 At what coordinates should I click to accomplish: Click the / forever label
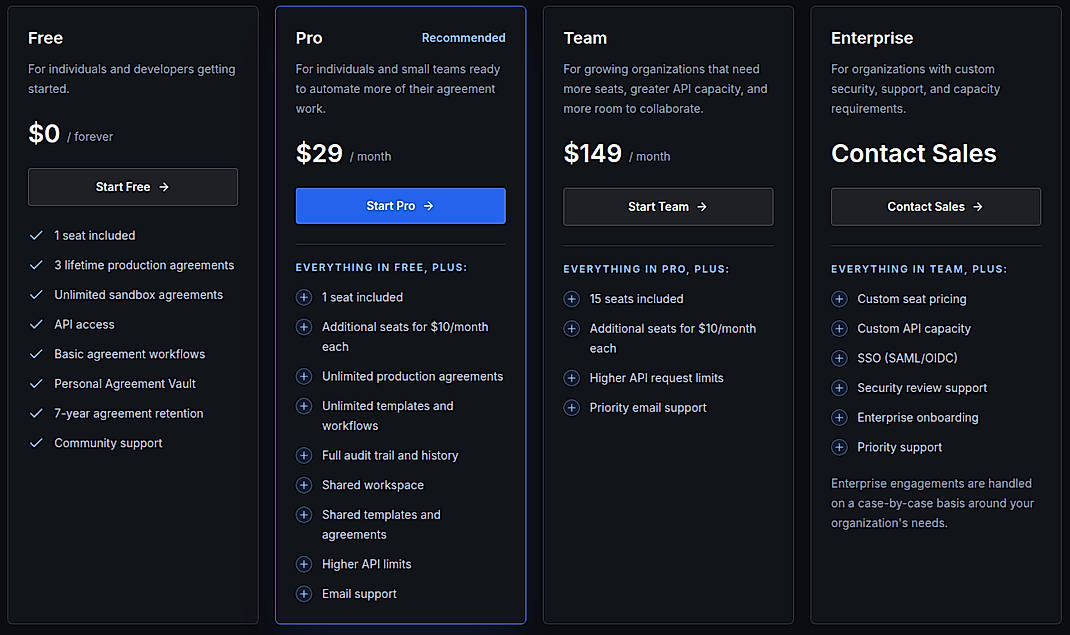point(90,137)
